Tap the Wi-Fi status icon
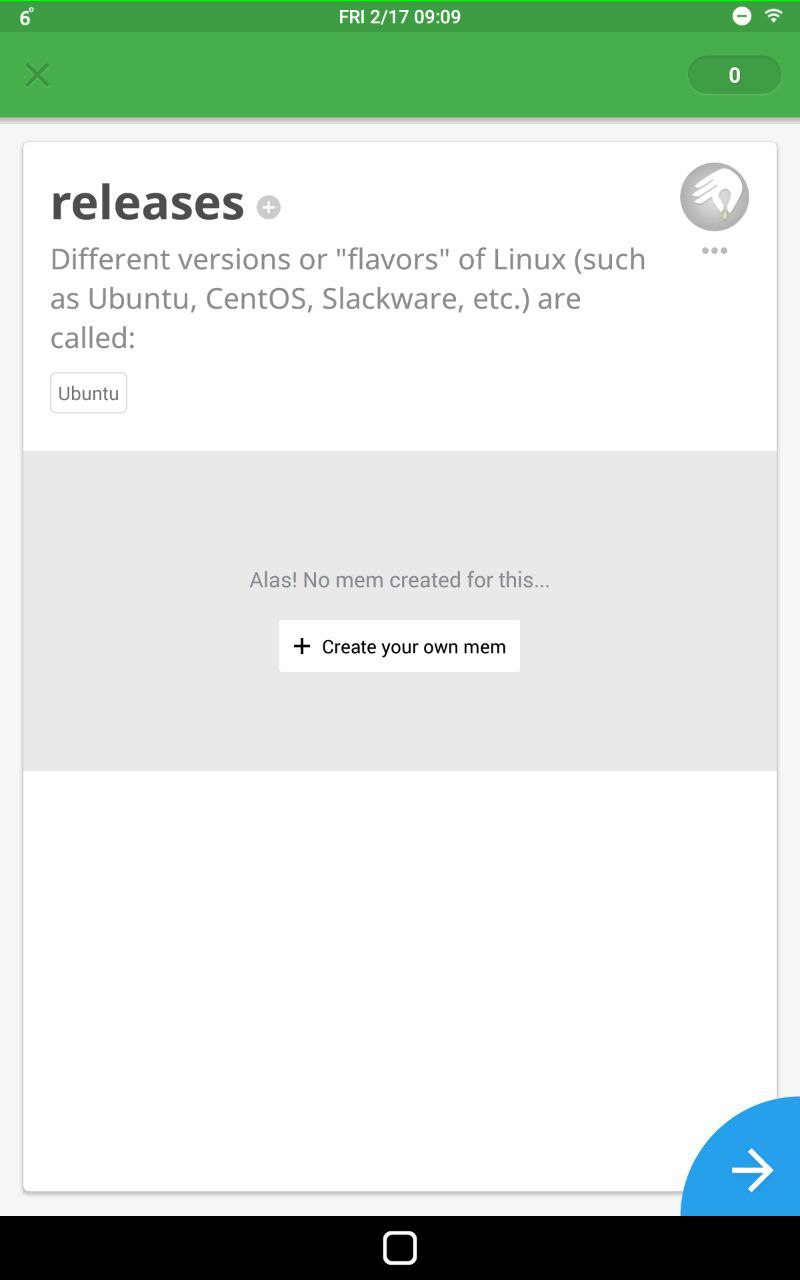 click(773, 16)
